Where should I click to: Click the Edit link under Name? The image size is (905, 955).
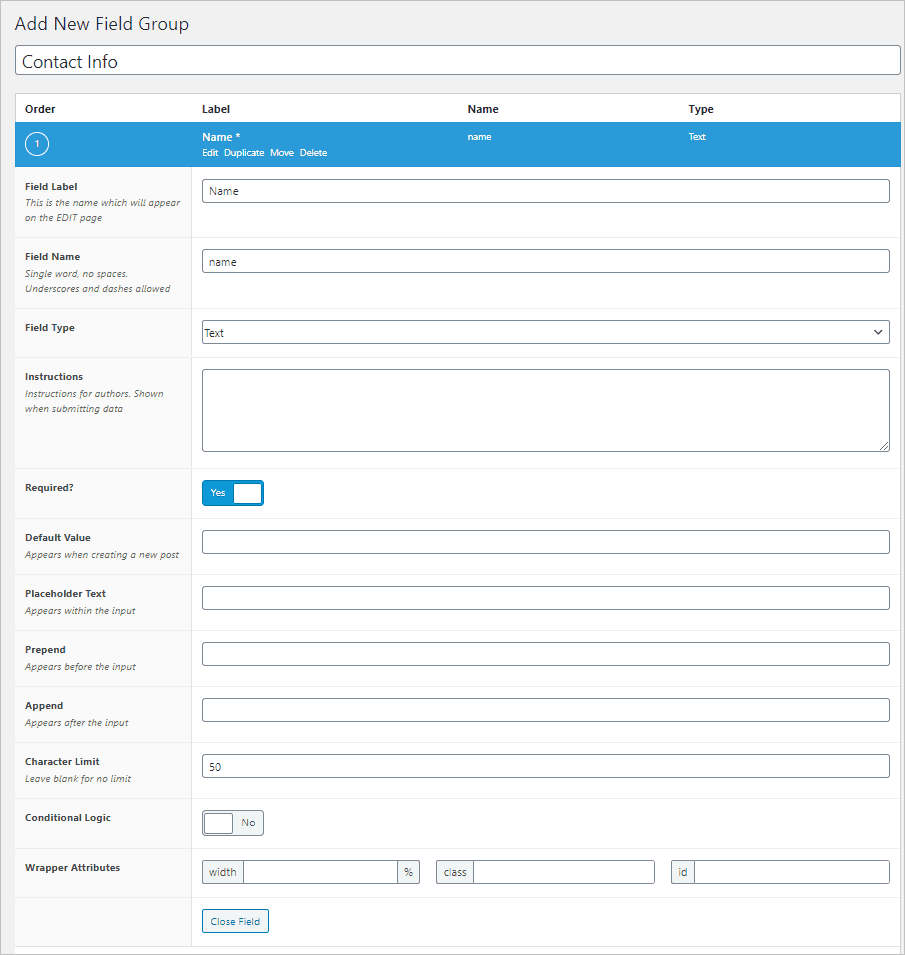pyautogui.click(x=210, y=153)
